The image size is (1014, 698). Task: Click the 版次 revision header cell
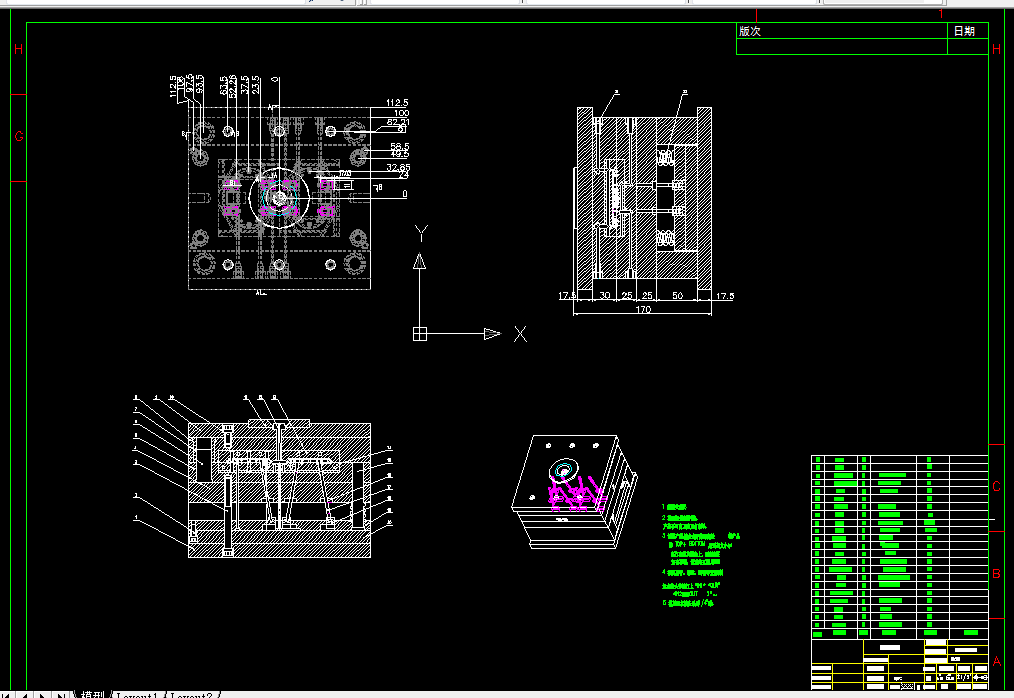point(842,31)
